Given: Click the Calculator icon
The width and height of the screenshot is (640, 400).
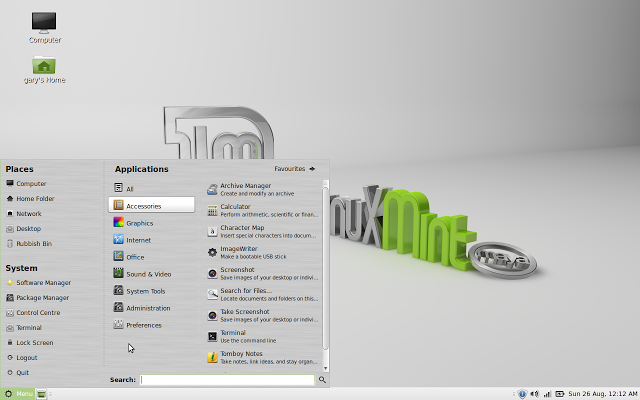Looking at the screenshot, I should (x=212, y=210).
